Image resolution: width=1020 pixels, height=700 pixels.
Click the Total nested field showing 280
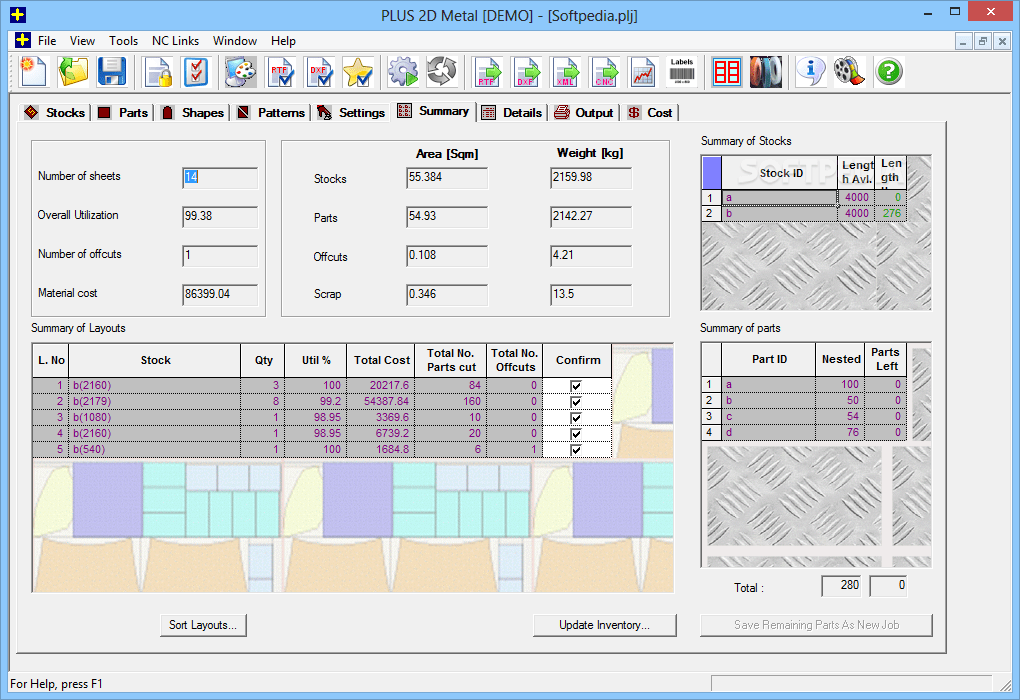click(843, 586)
